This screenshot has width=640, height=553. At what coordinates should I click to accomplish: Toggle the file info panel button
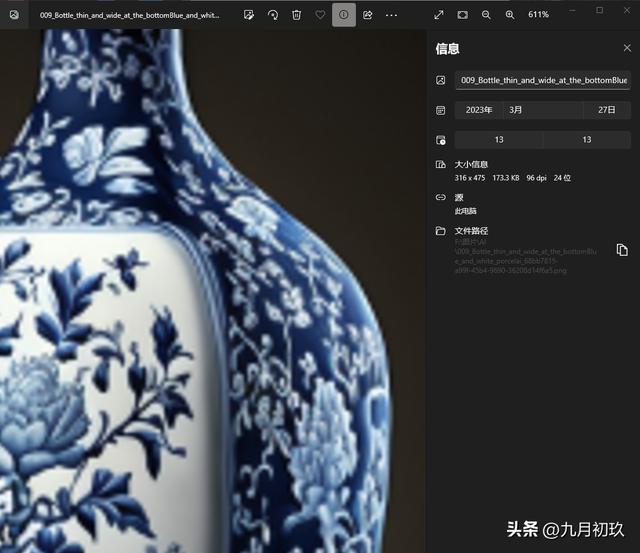[344, 15]
